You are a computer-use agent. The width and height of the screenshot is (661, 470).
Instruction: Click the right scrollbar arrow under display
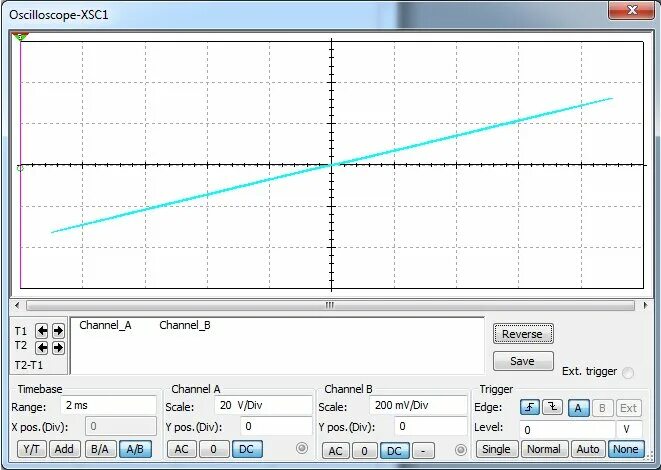[645, 305]
